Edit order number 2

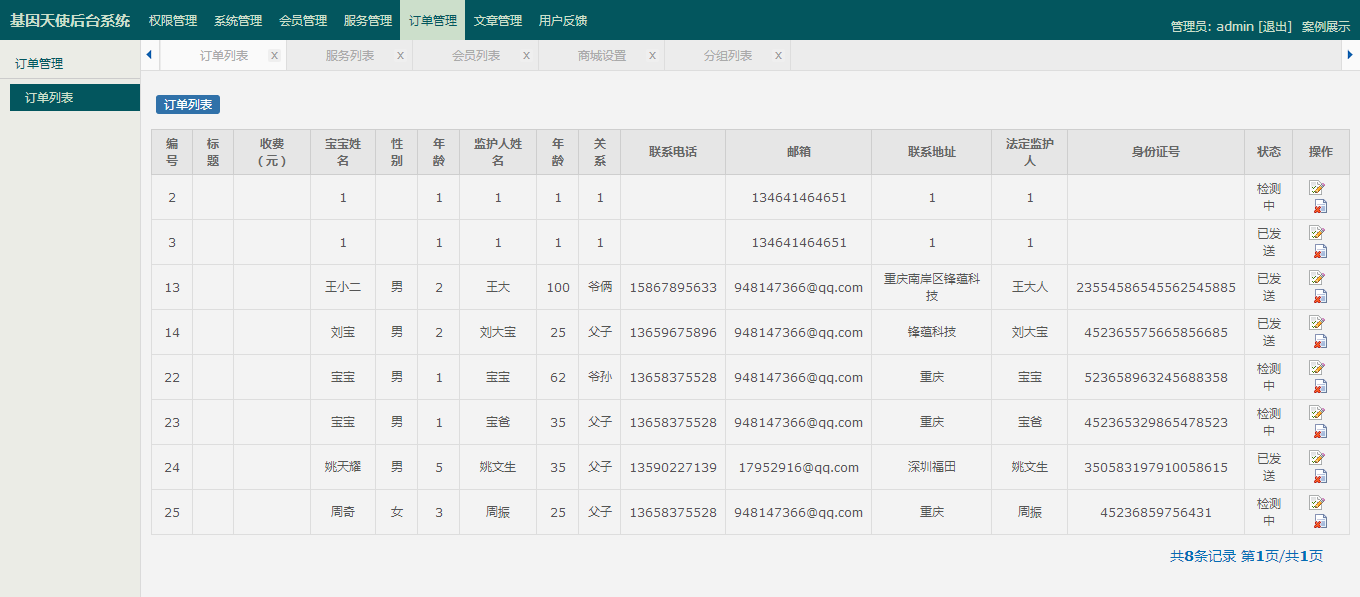(1317, 187)
